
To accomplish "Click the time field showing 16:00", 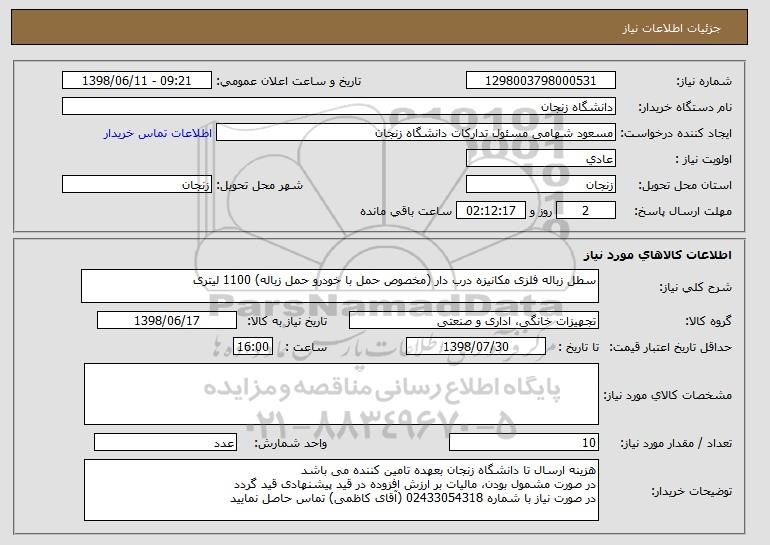I will click(x=253, y=347).
